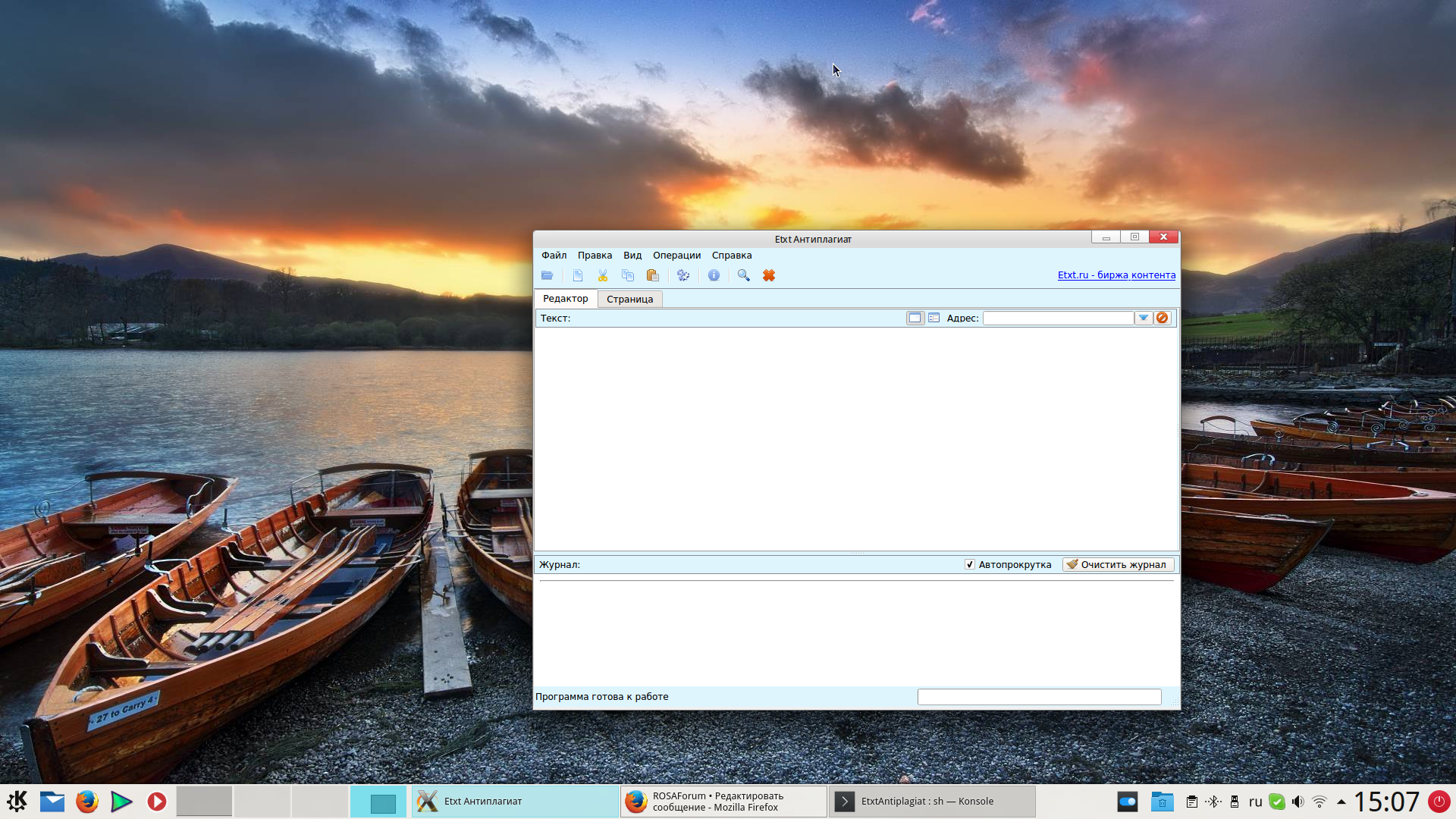Click the blue info icon

pyautogui.click(x=714, y=275)
